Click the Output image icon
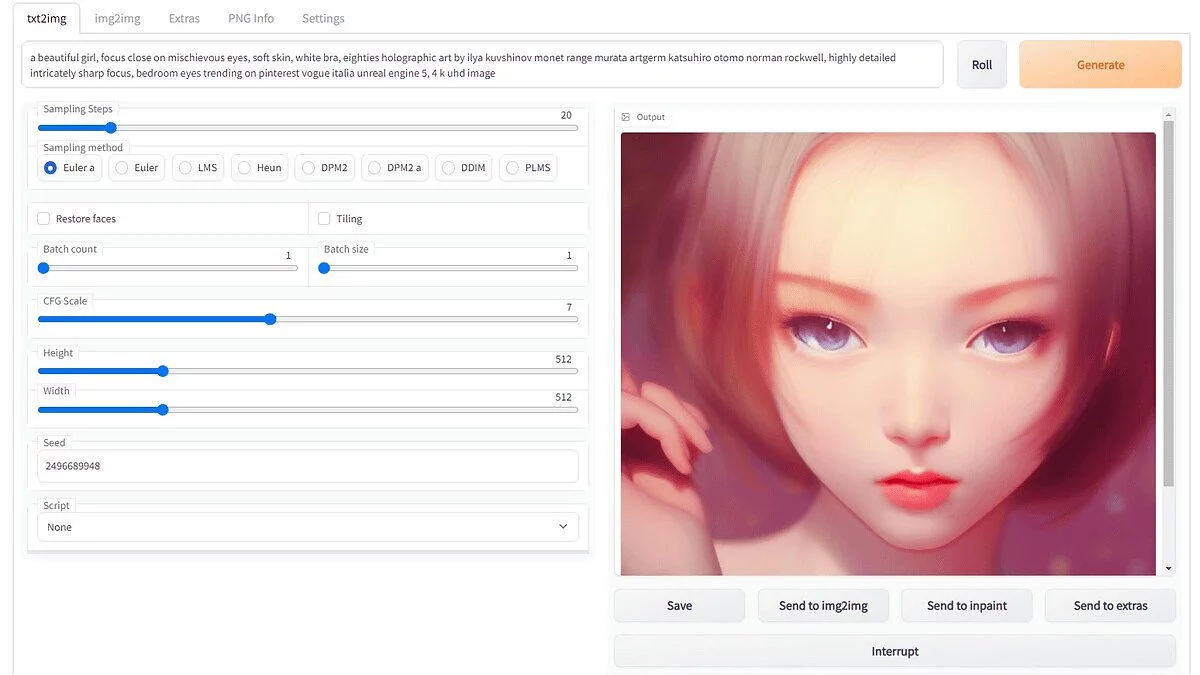This screenshot has width=1200, height=675. tap(626, 117)
